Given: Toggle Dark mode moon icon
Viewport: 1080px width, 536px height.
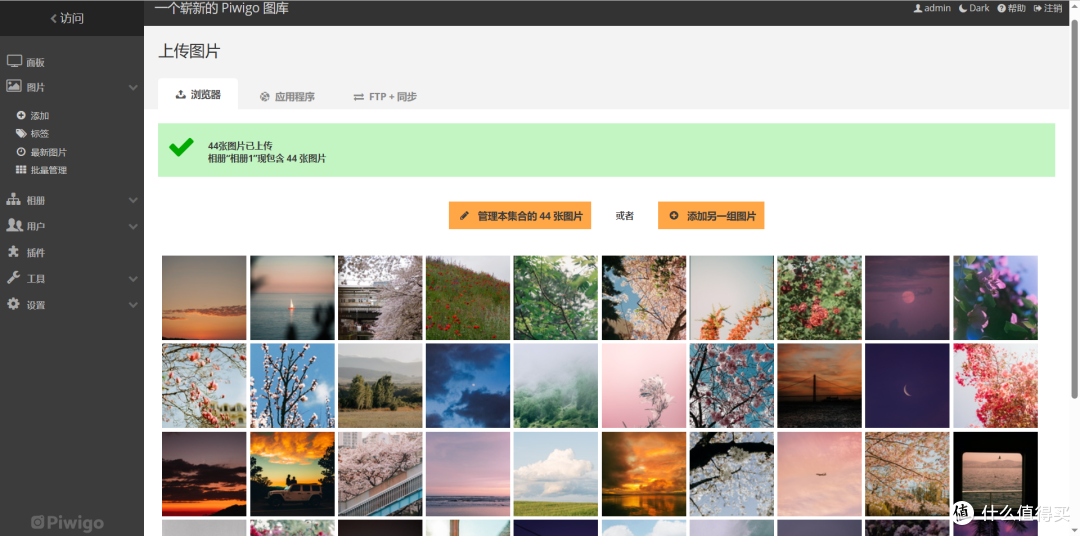Looking at the screenshot, I should (x=963, y=8).
